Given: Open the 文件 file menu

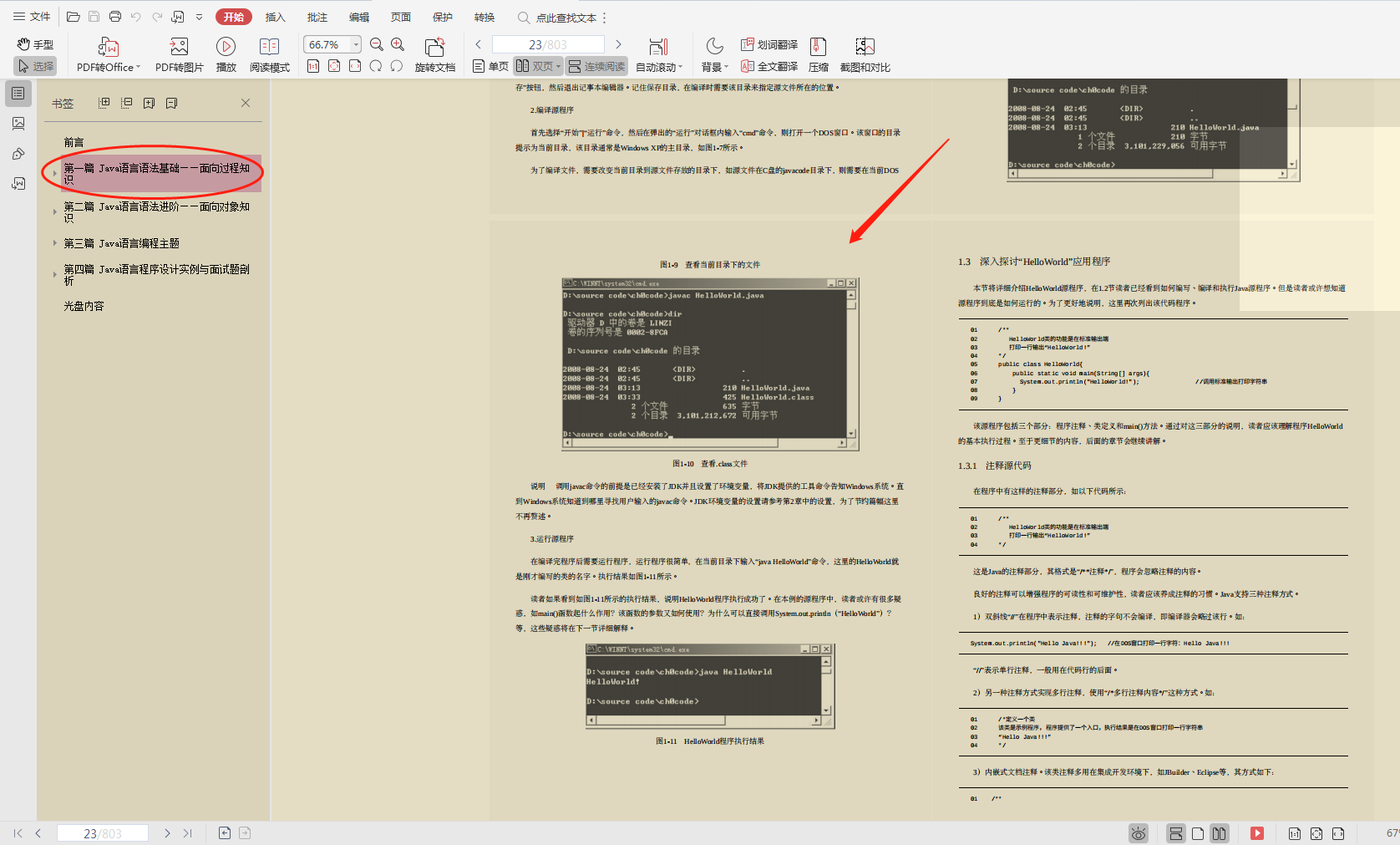Looking at the screenshot, I should [32, 17].
